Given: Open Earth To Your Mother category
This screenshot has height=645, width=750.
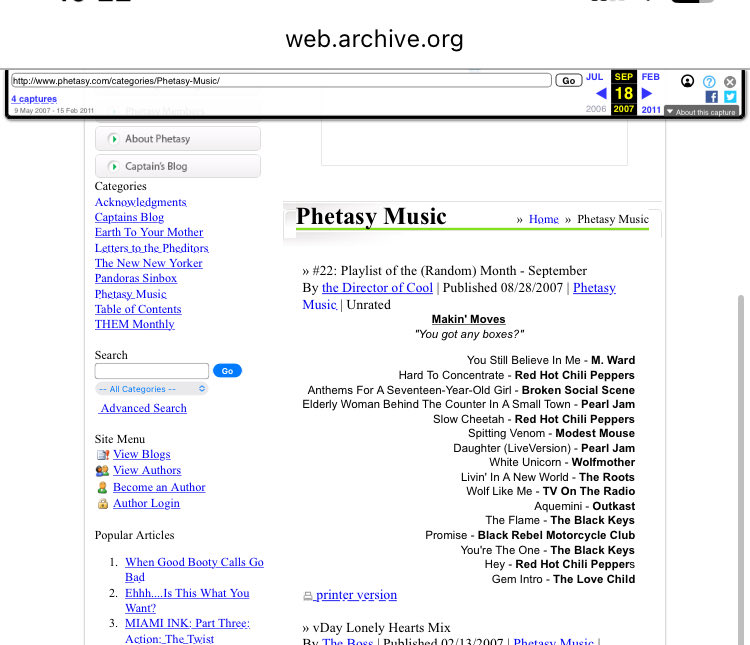Looking at the screenshot, I should [x=149, y=233].
